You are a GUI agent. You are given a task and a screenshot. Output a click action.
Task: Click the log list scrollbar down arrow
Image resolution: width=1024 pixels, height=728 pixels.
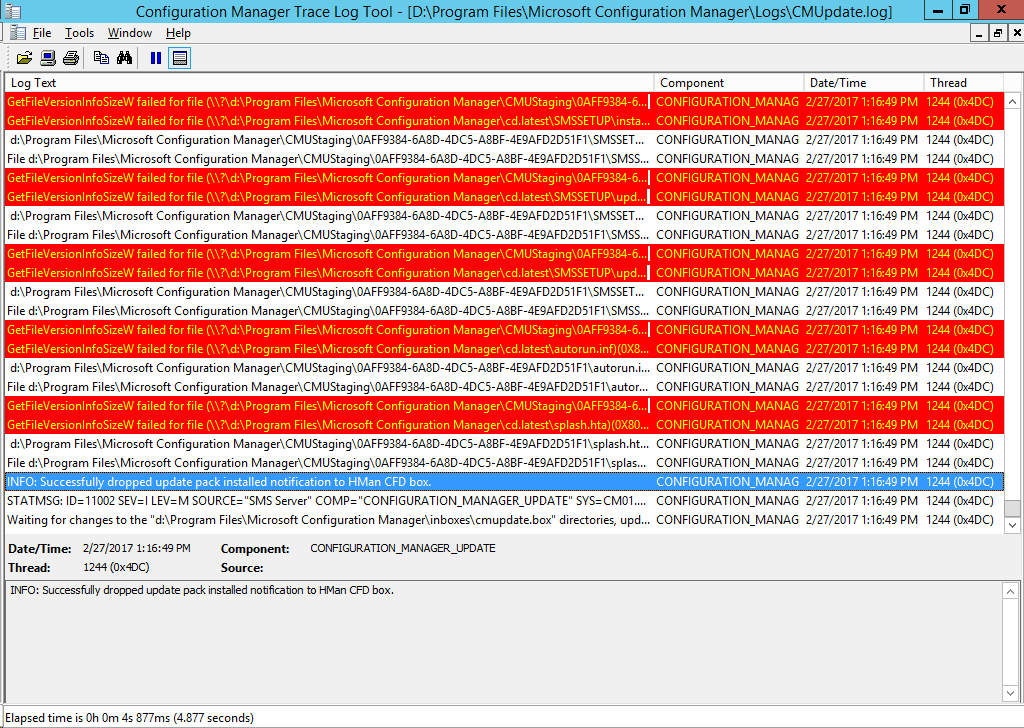[x=1012, y=525]
